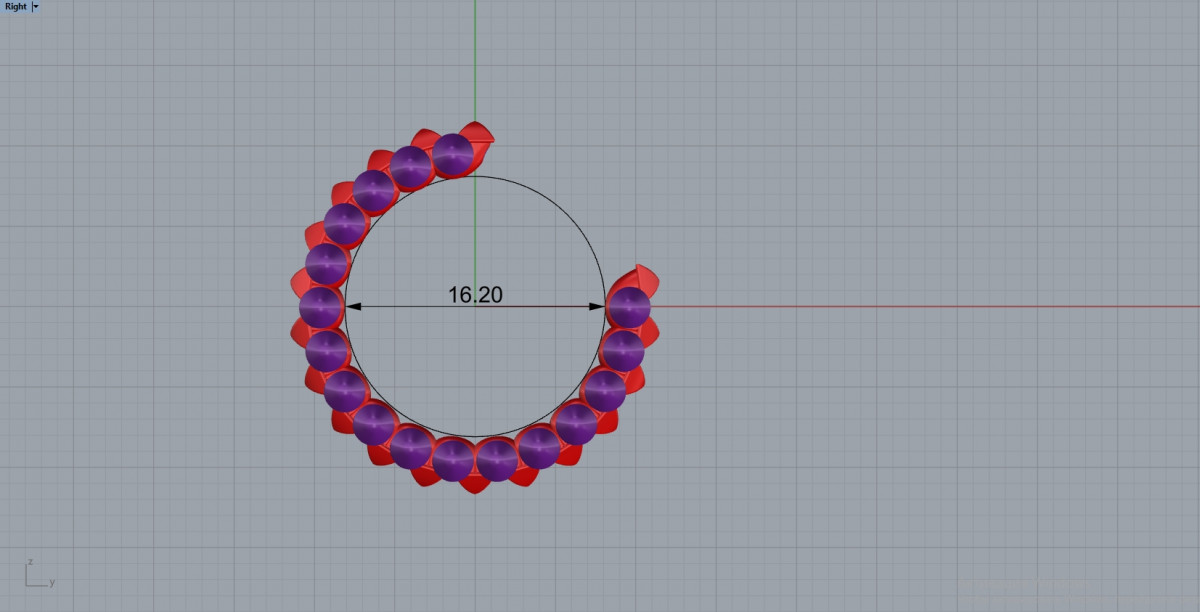Open the viewport menu dropdown arrow
Screen dimensions: 1200x612
coord(36,6)
